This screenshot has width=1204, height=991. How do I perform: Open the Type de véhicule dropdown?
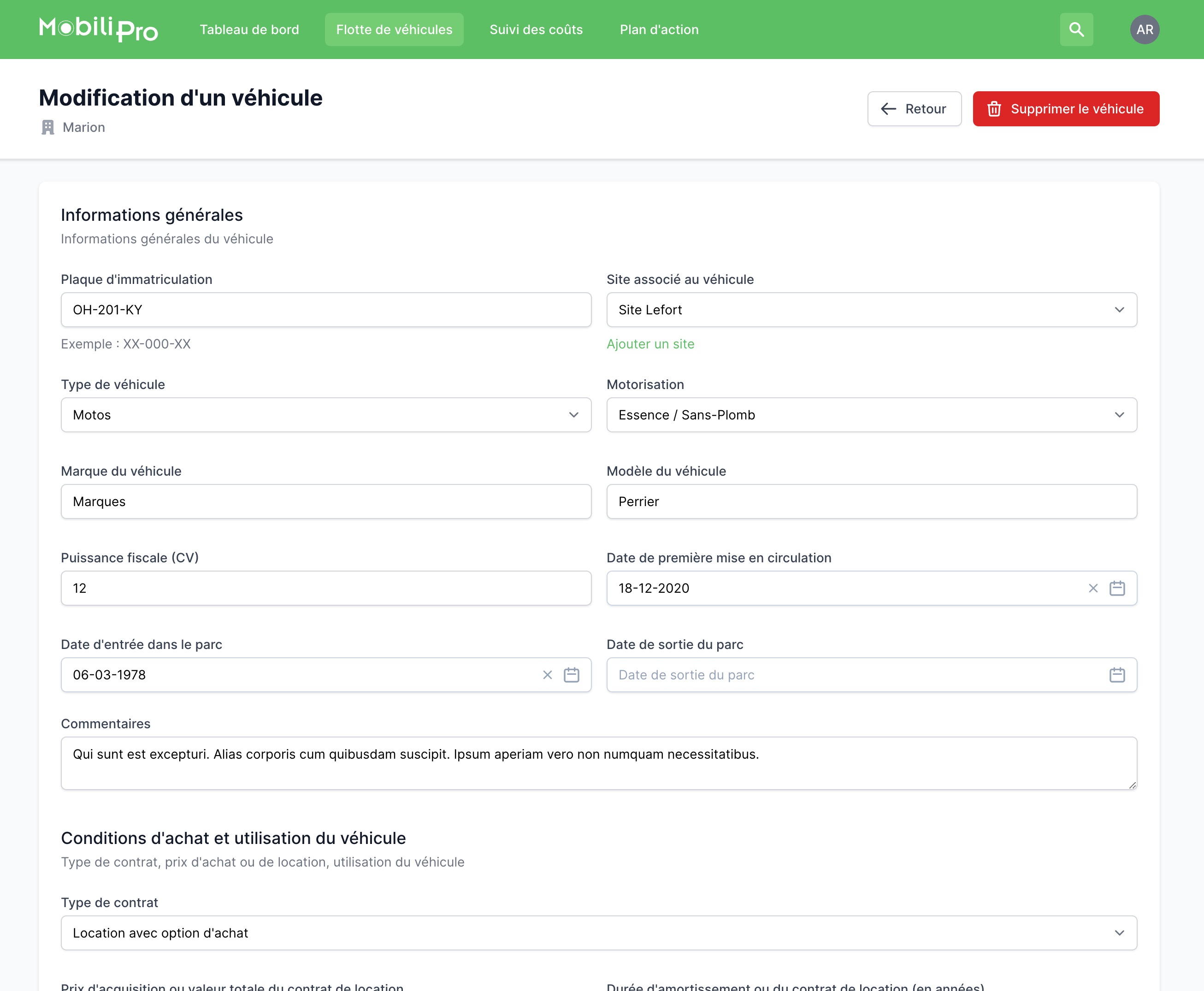tap(326, 415)
